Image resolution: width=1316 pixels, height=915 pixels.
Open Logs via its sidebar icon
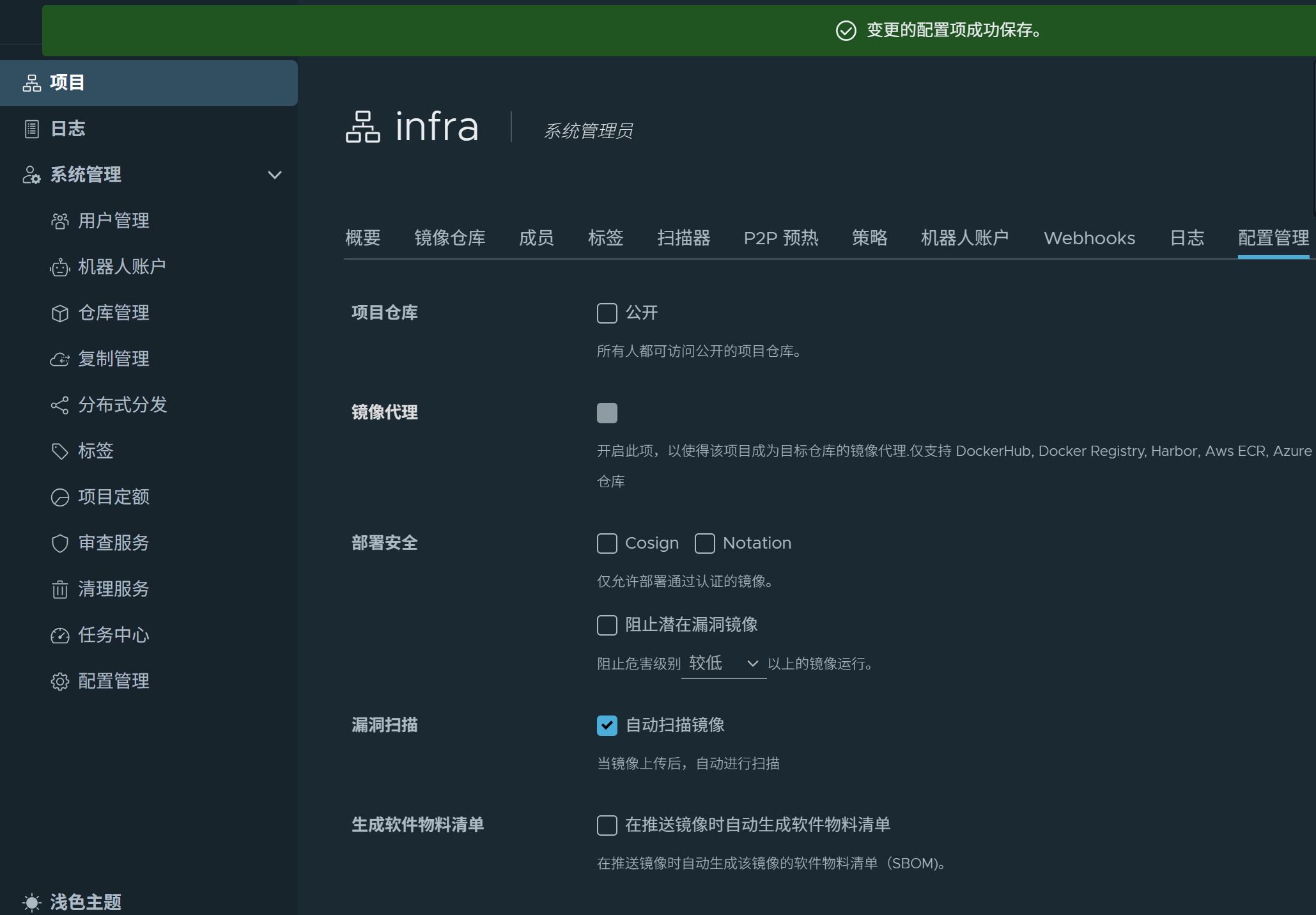click(x=32, y=129)
